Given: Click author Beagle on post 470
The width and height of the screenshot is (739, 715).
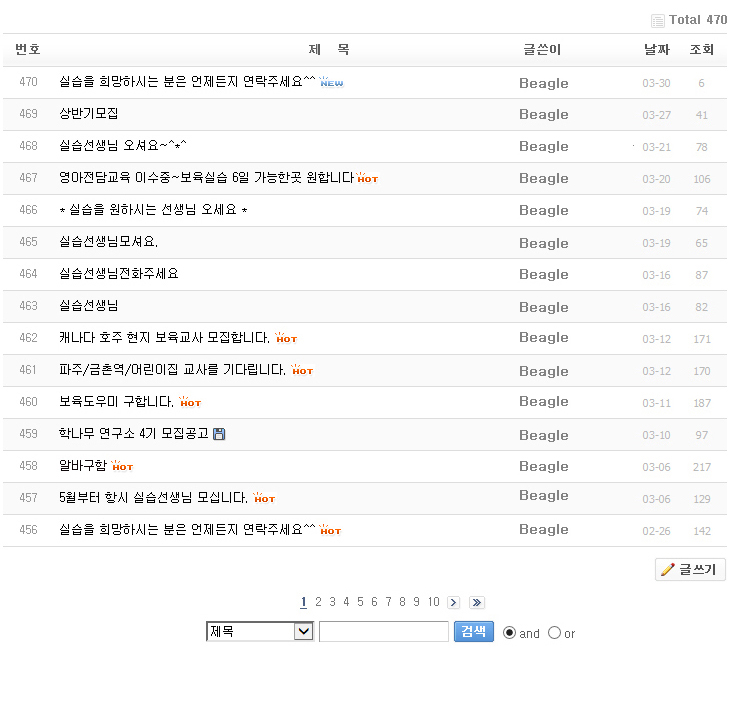Looking at the screenshot, I should coord(544,83).
